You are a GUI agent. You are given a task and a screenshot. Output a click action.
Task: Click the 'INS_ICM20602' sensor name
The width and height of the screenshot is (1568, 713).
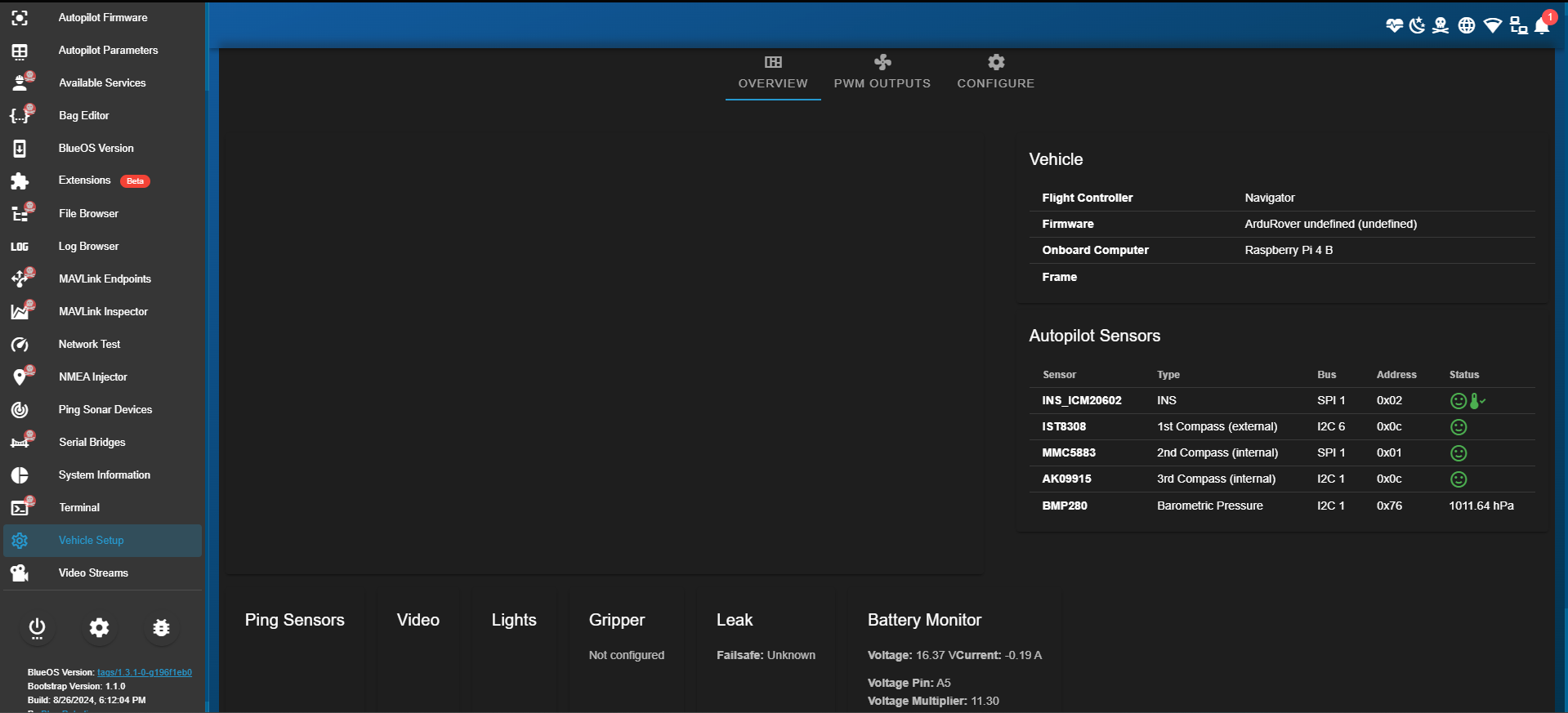click(1082, 400)
